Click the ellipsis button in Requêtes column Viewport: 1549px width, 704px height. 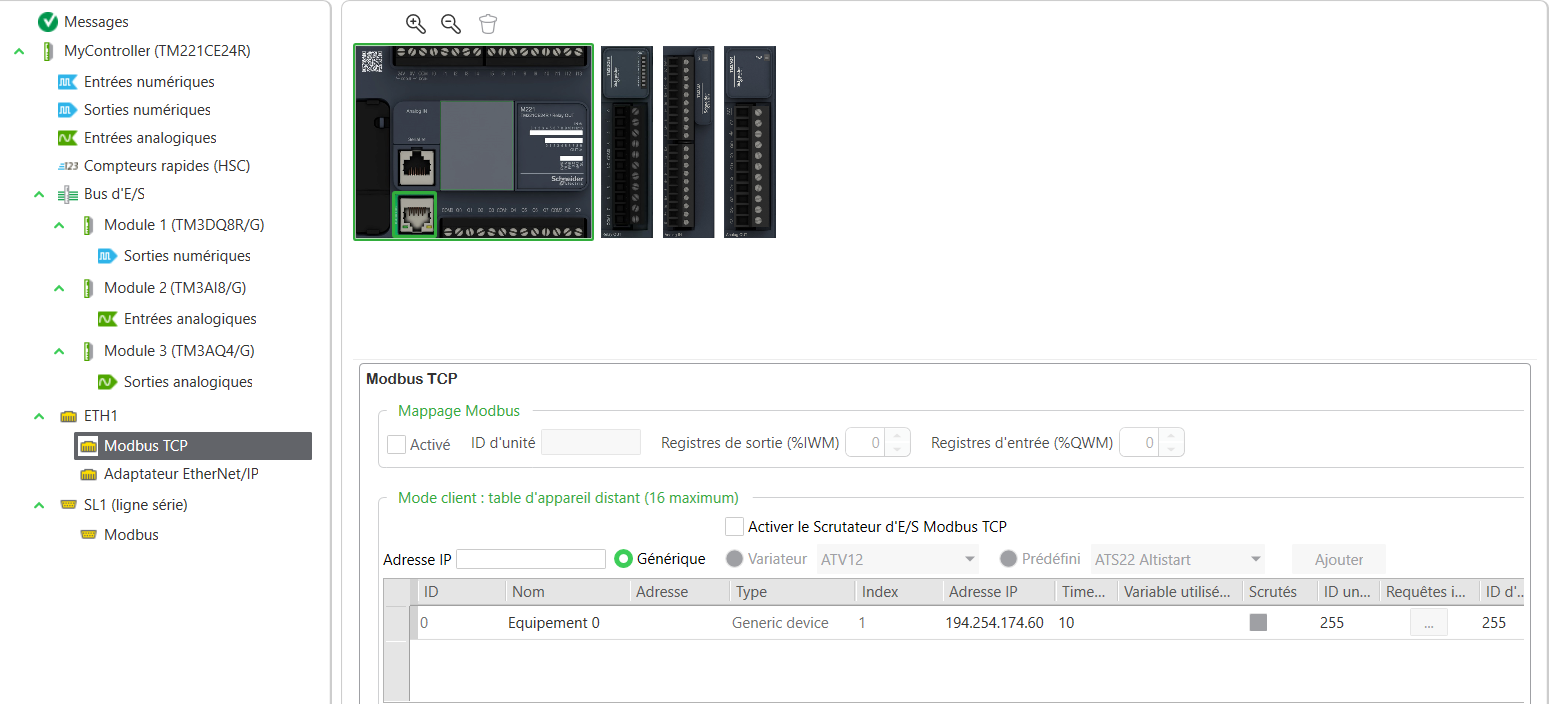point(1428,623)
